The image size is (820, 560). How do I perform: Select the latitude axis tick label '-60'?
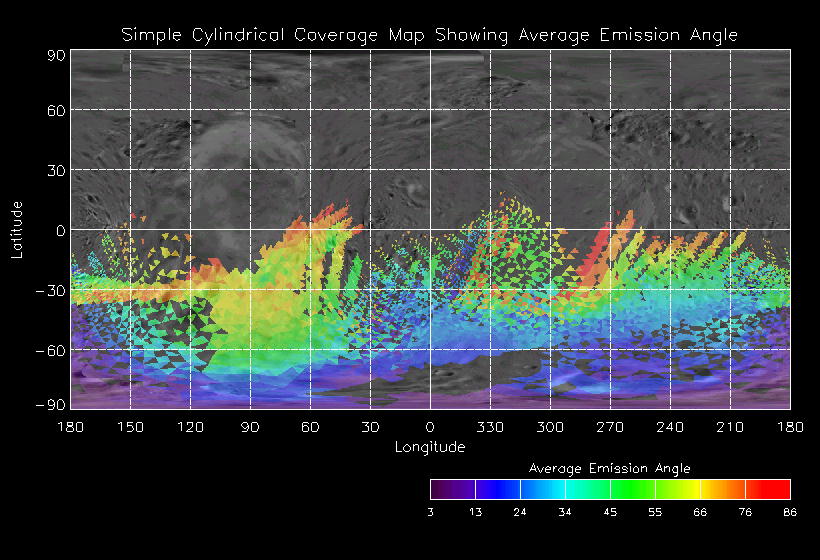(x=51, y=350)
